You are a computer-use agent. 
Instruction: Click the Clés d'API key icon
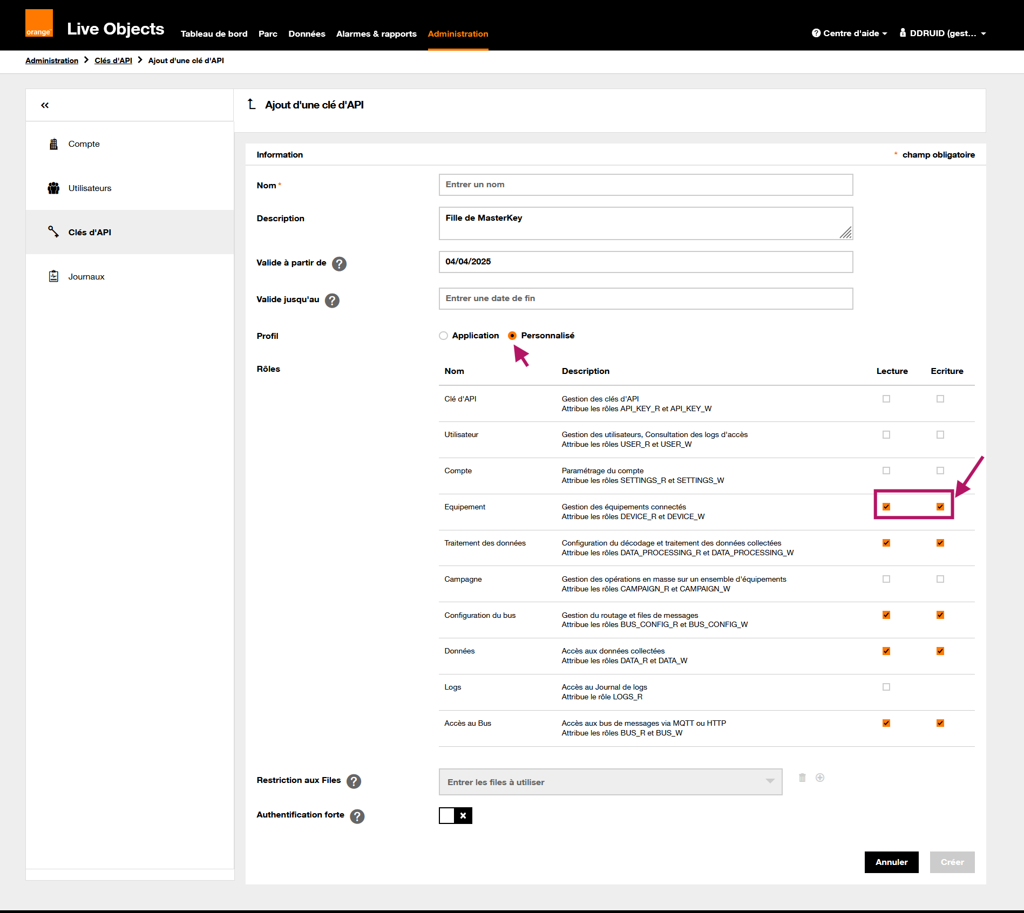pyautogui.click(x=54, y=232)
